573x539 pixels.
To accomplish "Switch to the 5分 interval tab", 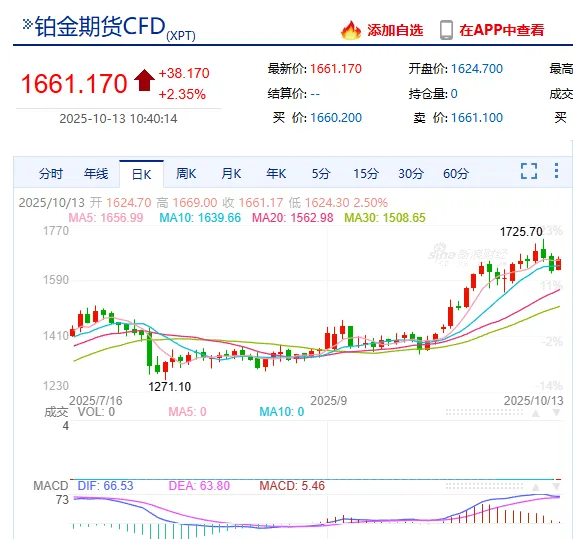I will coord(321,174).
